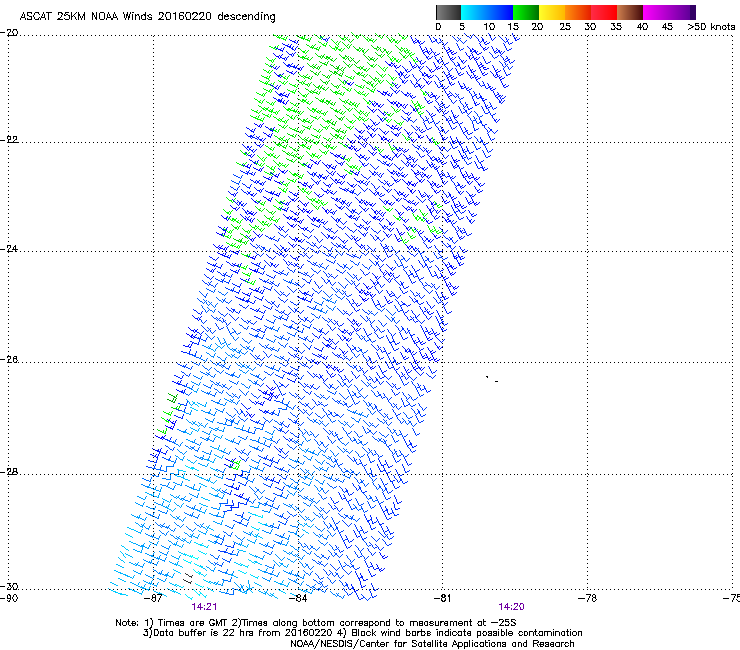Click the NOAA/NESDIS credit line
This screenshot has width=740, height=650.
(432, 644)
